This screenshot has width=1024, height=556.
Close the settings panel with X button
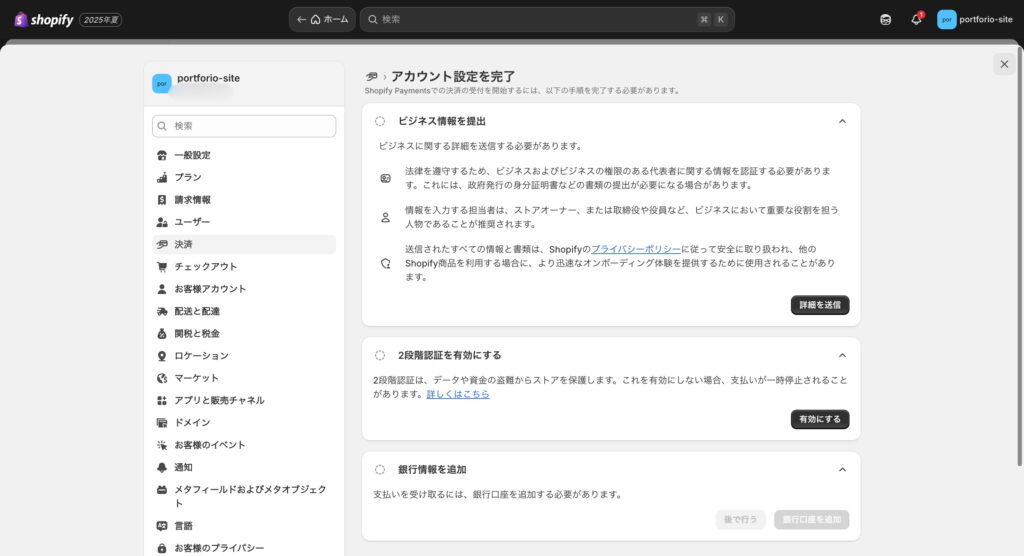(x=1003, y=64)
